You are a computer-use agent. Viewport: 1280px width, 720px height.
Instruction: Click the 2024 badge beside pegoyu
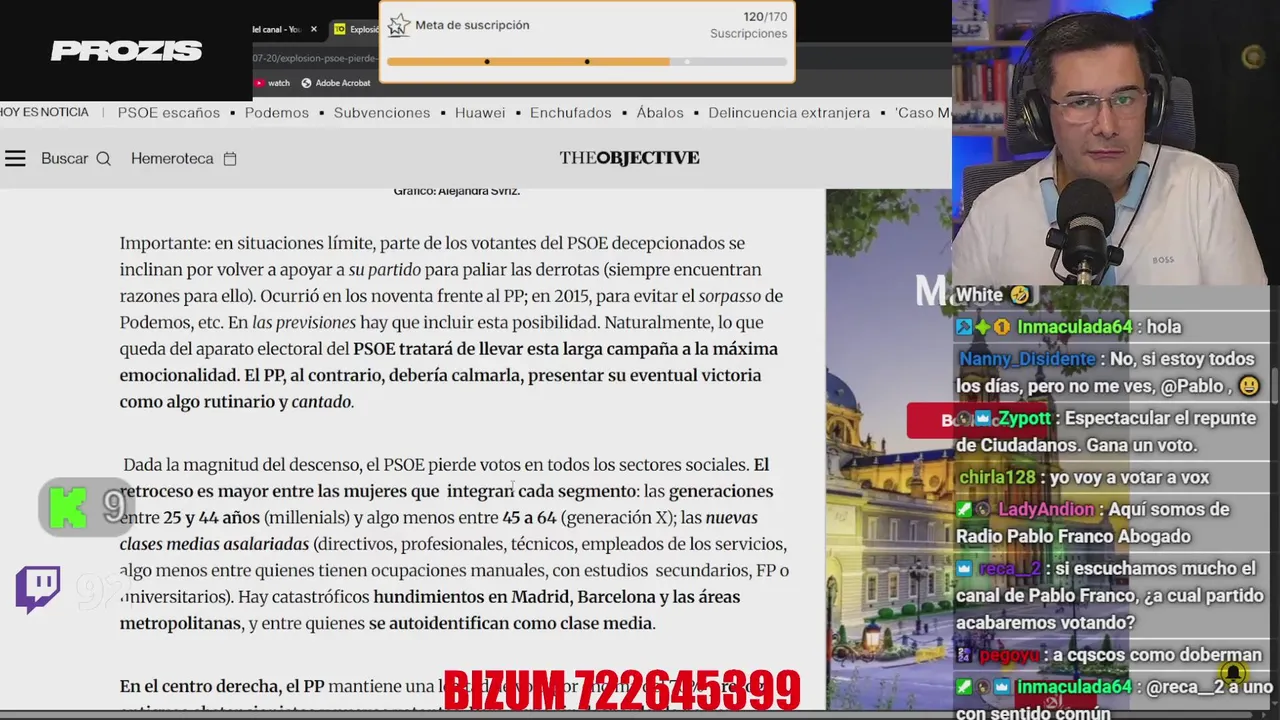pos(964,655)
